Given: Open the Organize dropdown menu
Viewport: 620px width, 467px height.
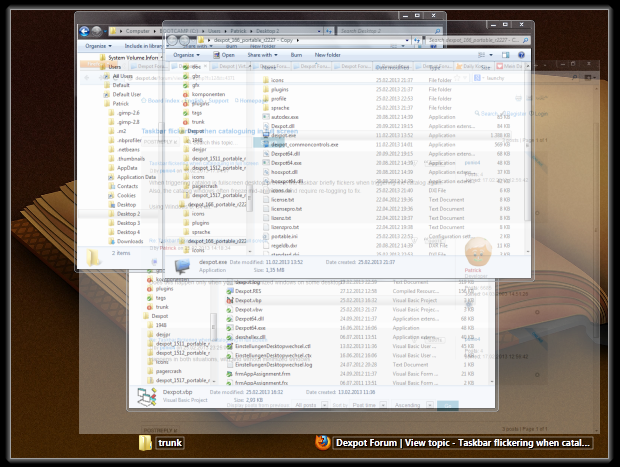Looking at the screenshot, I should (185, 55).
